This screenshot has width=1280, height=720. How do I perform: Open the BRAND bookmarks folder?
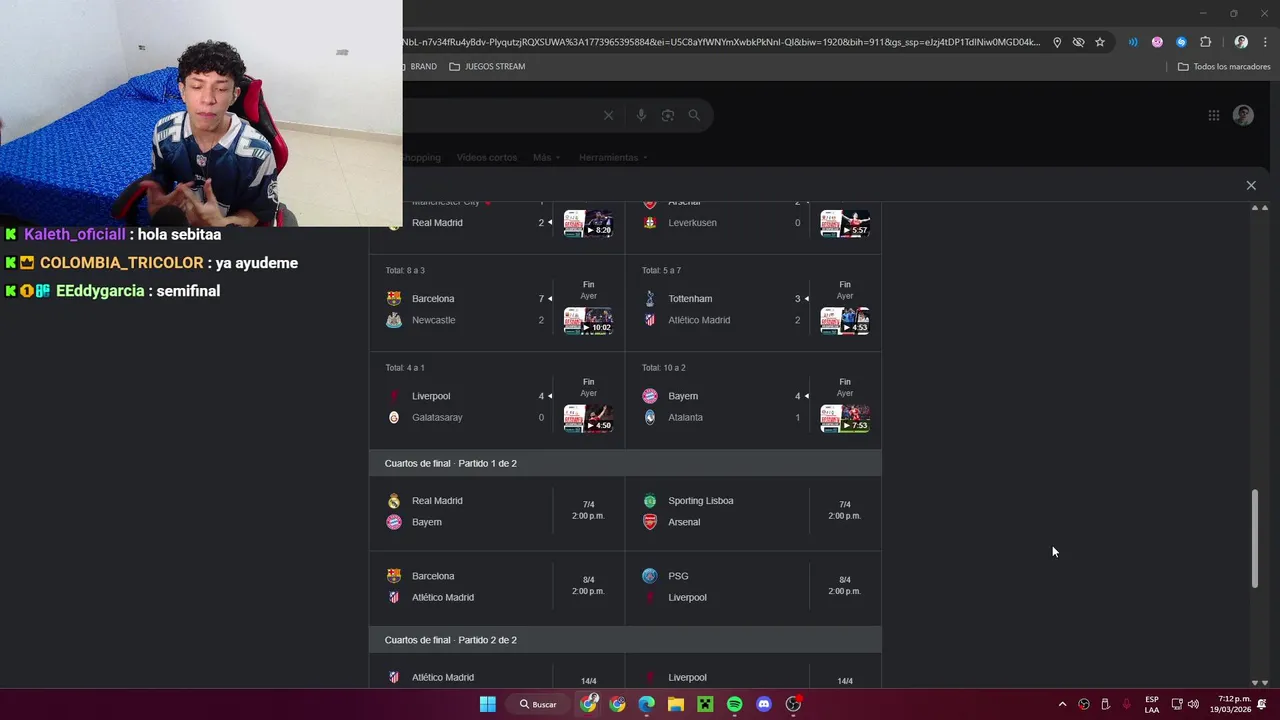click(x=419, y=66)
